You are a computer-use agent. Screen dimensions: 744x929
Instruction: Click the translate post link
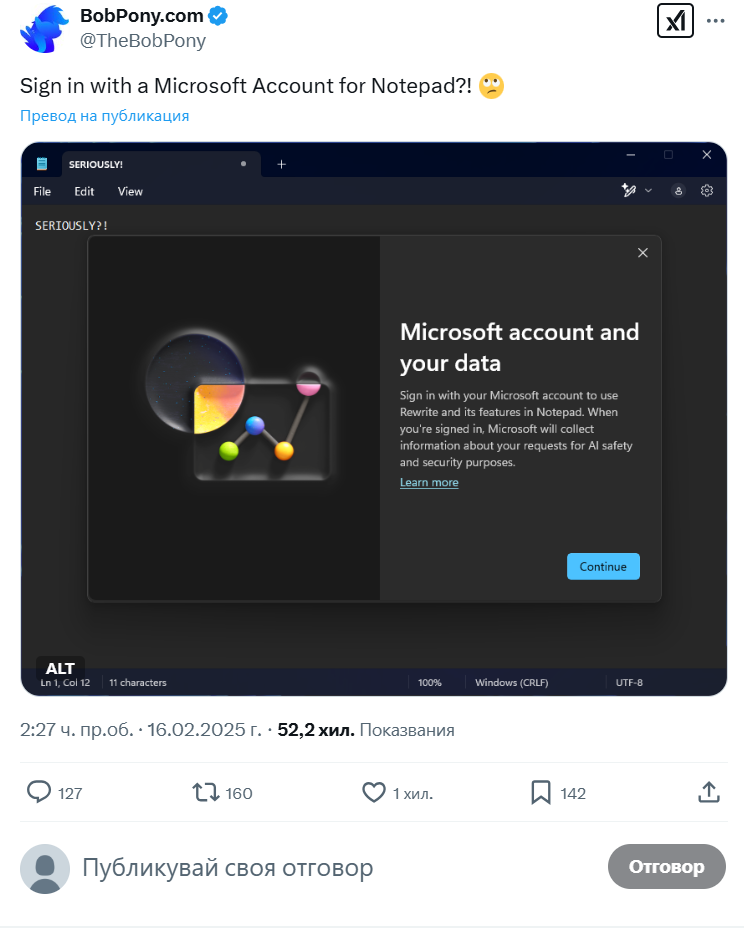point(104,116)
